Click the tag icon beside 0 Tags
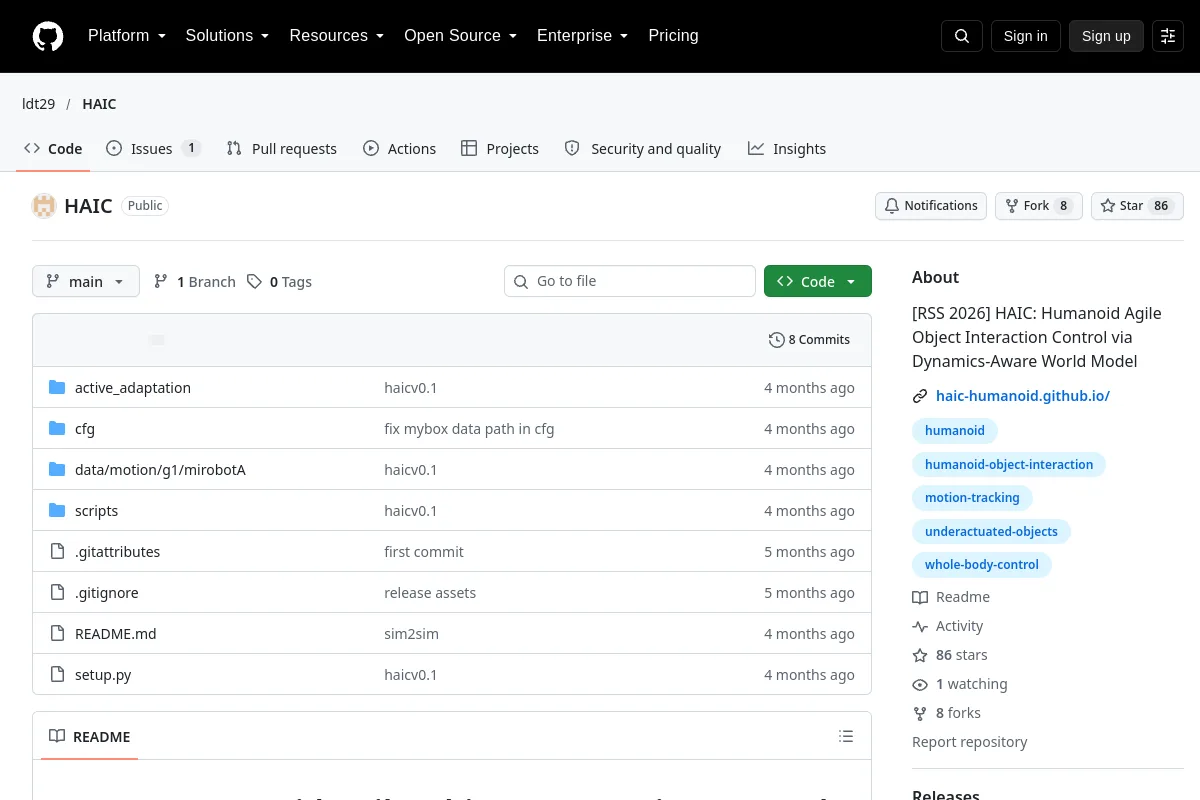 (255, 282)
